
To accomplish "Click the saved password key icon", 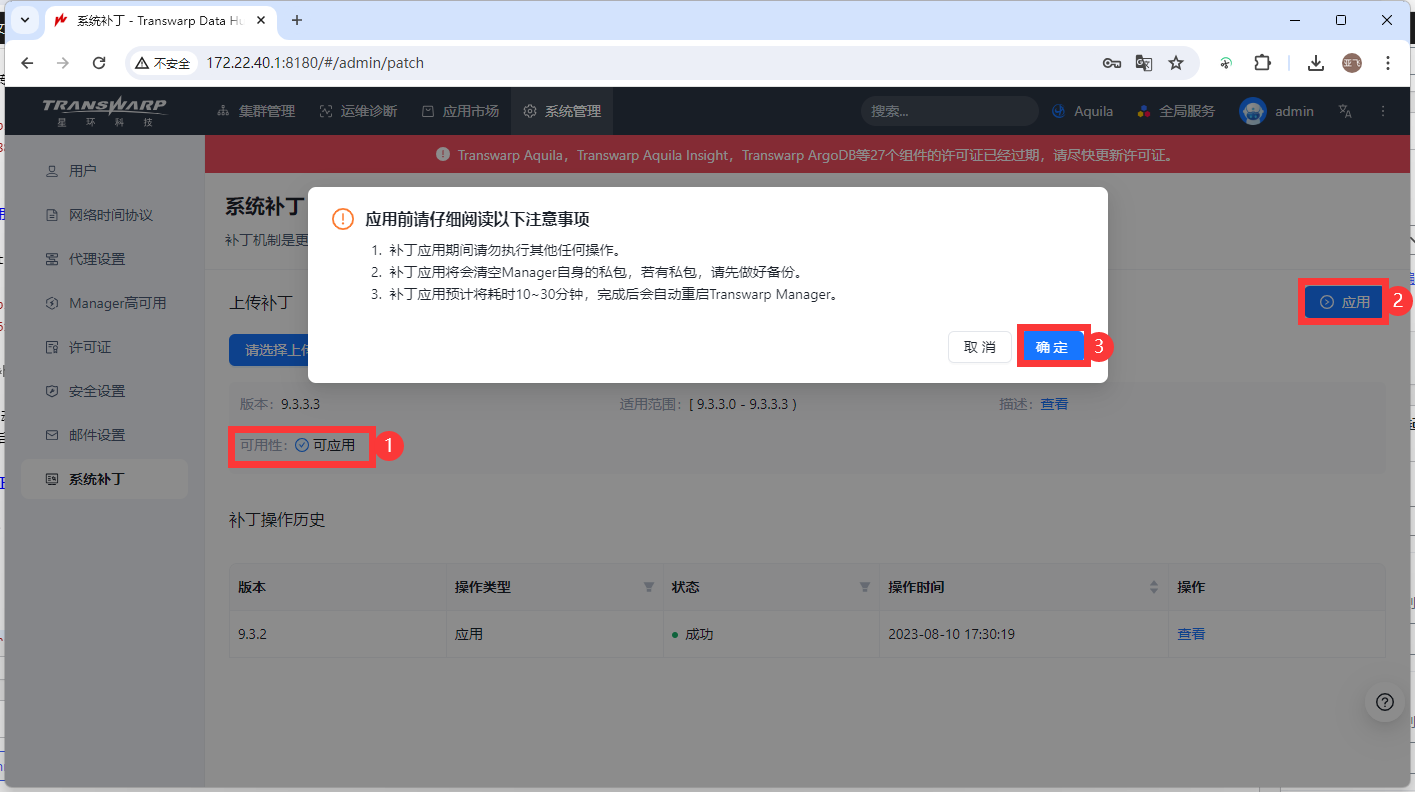I will 1112,63.
